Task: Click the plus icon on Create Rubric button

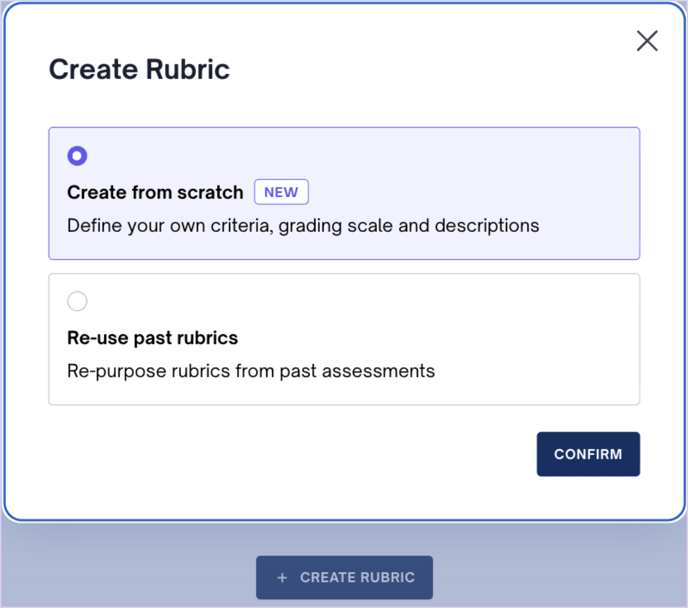Action: click(x=282, y=578)
